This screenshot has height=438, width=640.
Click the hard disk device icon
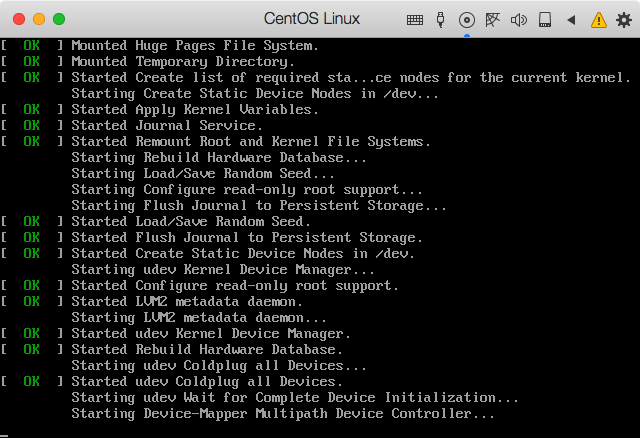545,19
